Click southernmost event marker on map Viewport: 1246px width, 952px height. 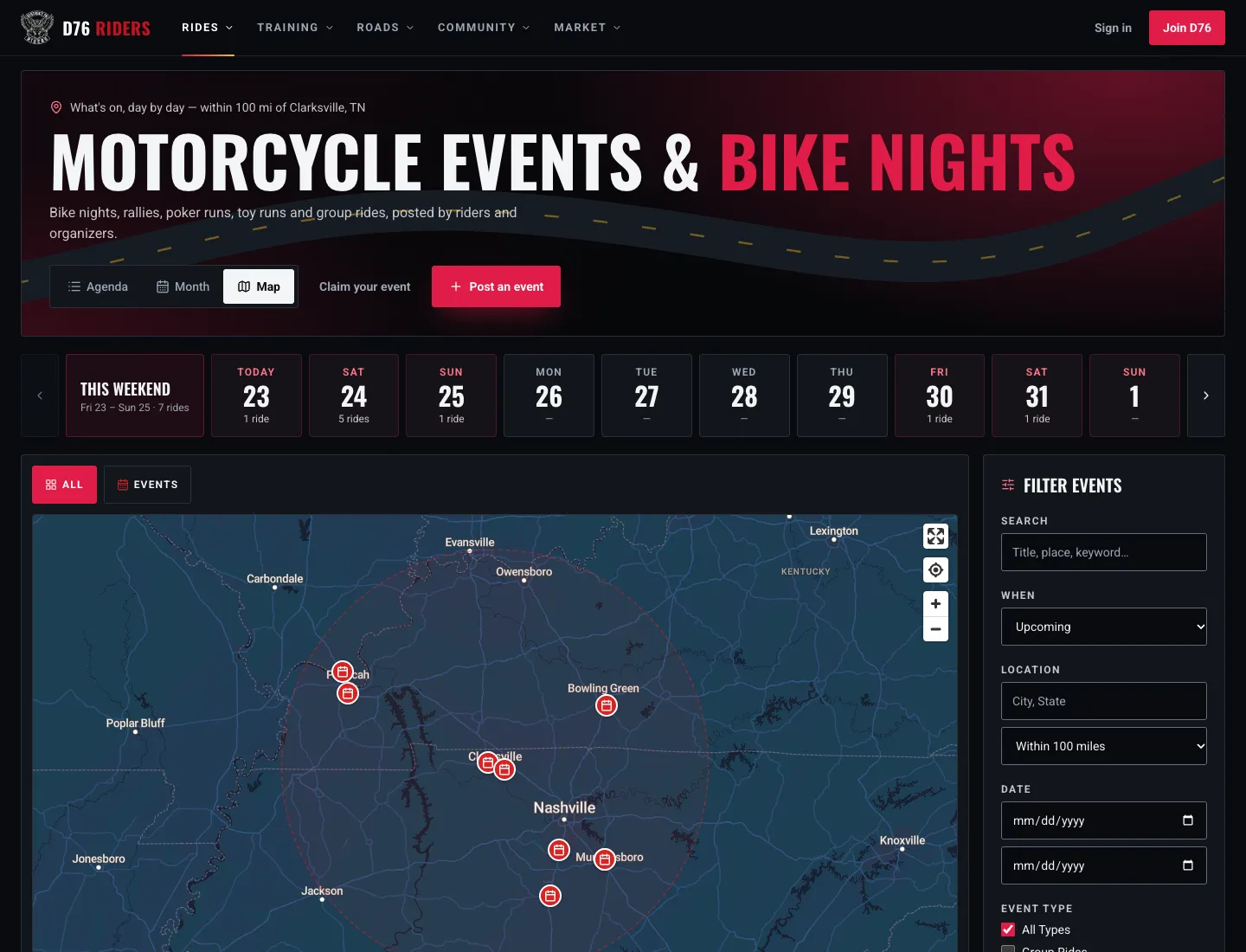[550, 896]
